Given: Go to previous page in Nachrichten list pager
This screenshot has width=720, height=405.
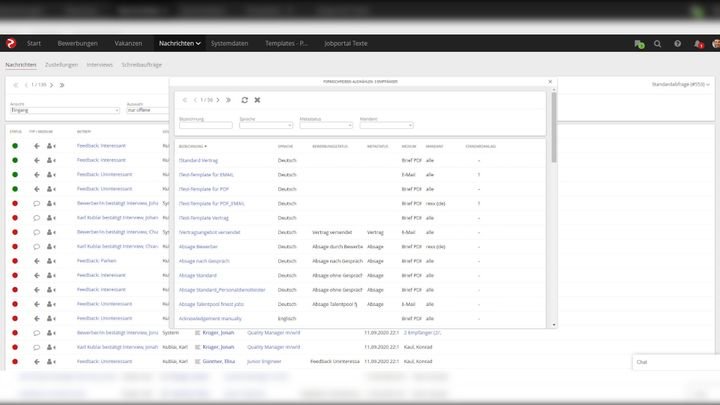Looking at the screenshot, I should (x=26, y=85).
